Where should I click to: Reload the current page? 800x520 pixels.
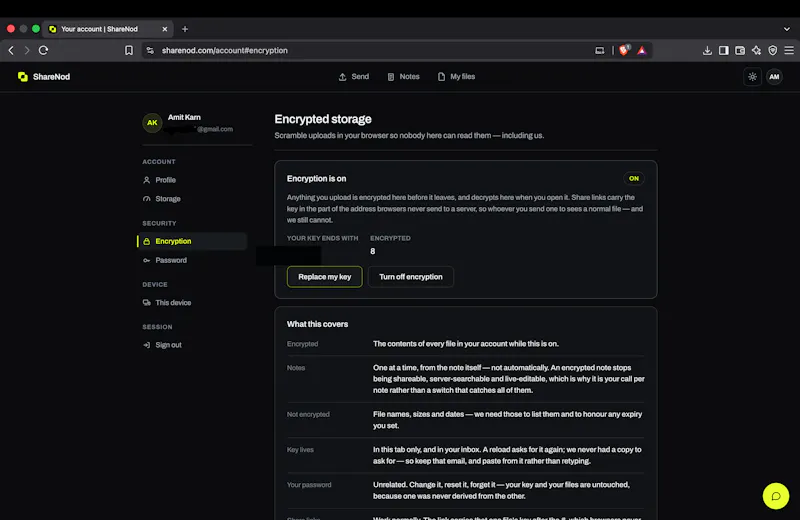pos(43,51)
